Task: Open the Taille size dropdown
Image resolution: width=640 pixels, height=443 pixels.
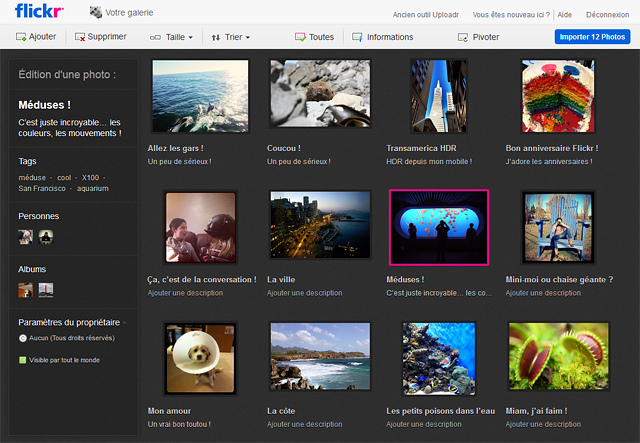Action: (171, 37)
